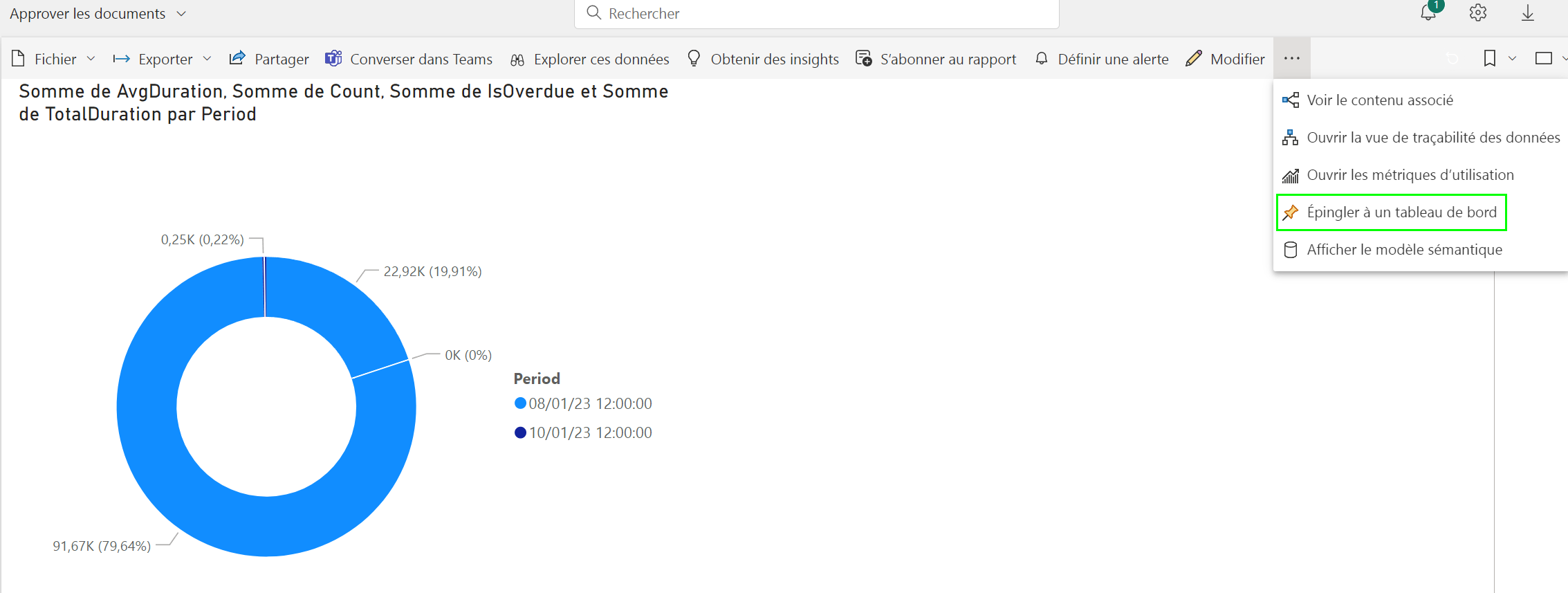The image size is (1568, 593).
Task: Click the S'abonner au rapport icon
Action: 863,59
